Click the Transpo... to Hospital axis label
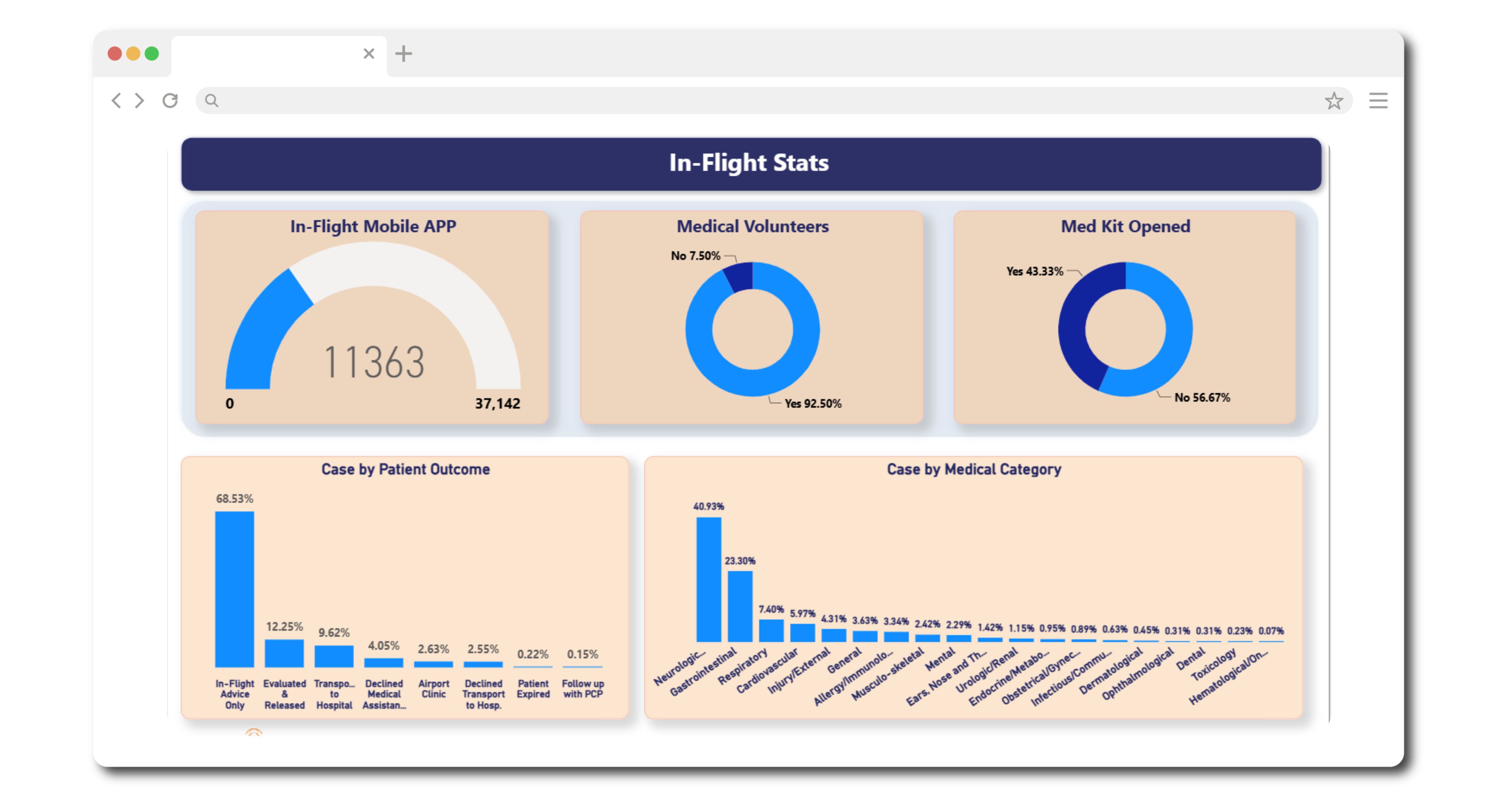The width and height of the screenshot is (1491, 812). pyautogui.click(x=334, y=694)
